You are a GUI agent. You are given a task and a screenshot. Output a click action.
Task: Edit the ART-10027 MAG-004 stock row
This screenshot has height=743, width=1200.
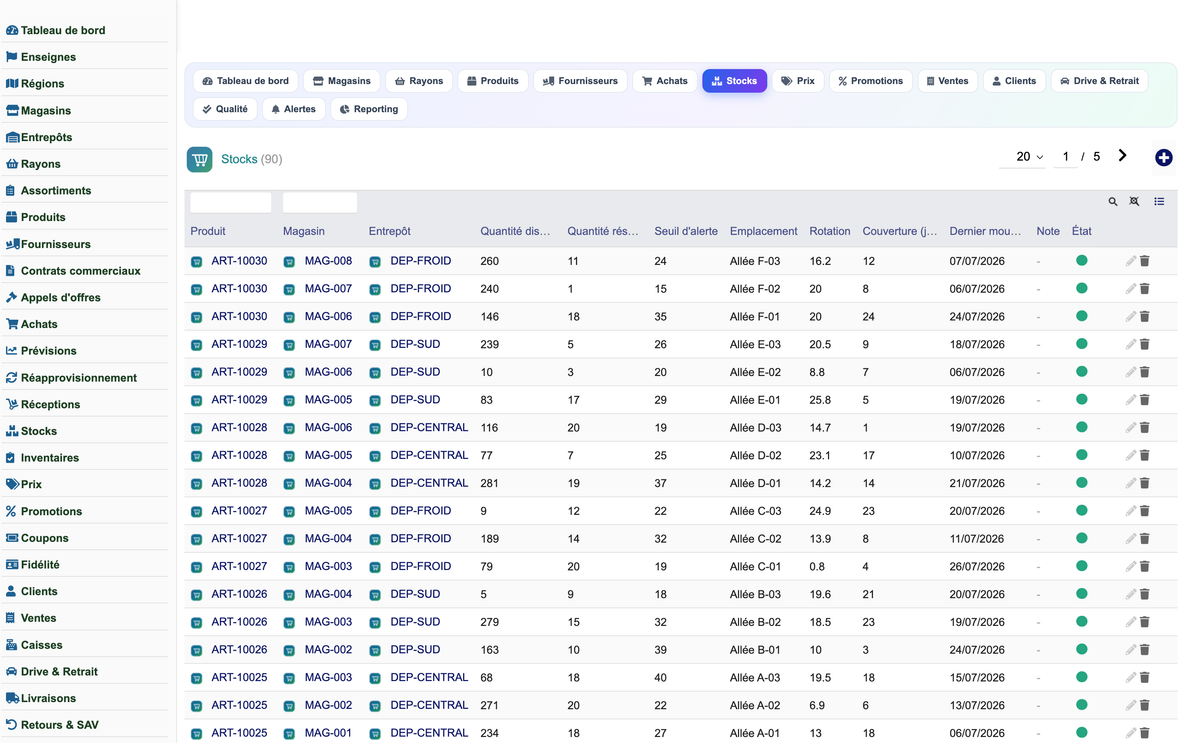click(1130, 538)
